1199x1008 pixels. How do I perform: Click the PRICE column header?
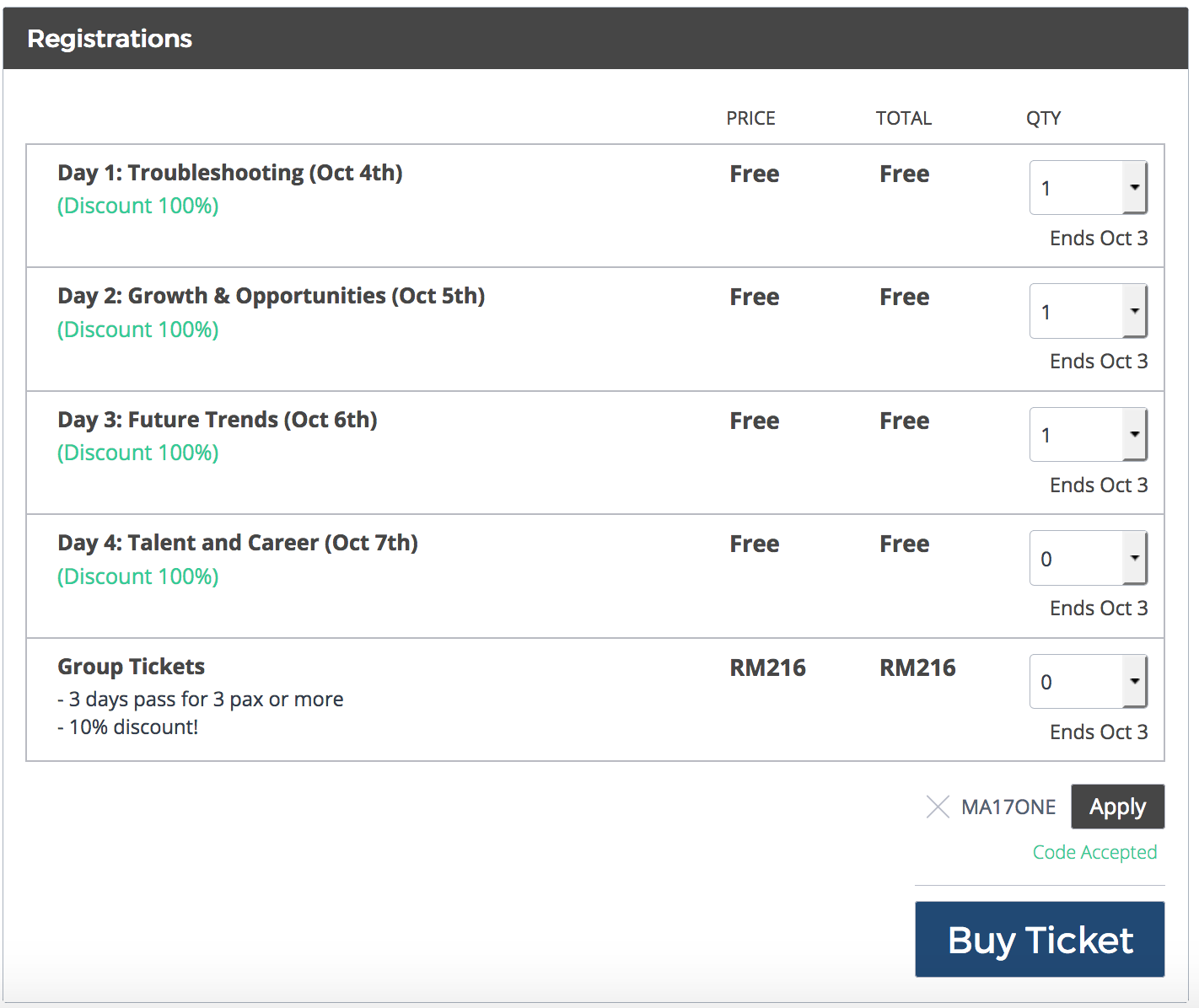point(750,118)
